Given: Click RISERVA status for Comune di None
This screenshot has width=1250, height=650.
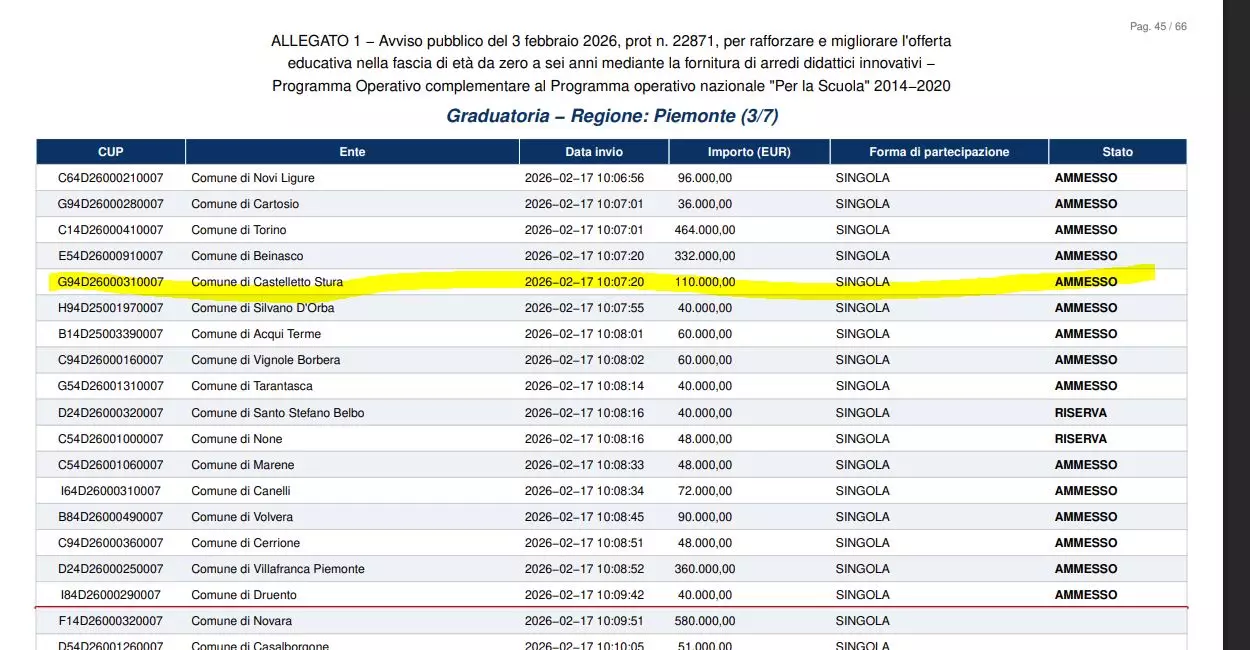Looking at the screenshot, I should tap(1080, 439).
